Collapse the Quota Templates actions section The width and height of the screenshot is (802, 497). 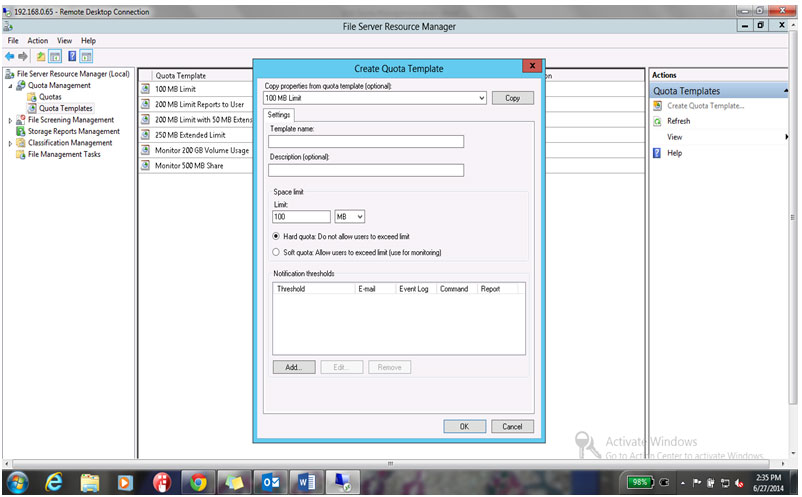(786, 91)
